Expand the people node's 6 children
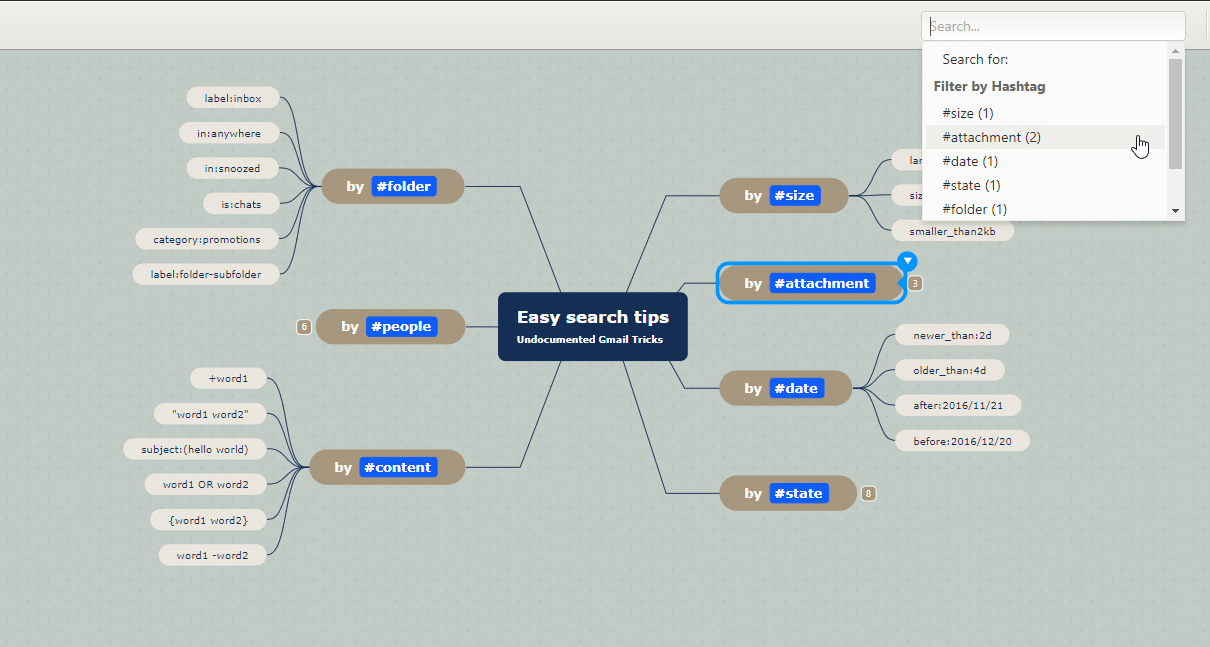The height and width of the screenshot is (647, 1210). click(x=304, y=327)
